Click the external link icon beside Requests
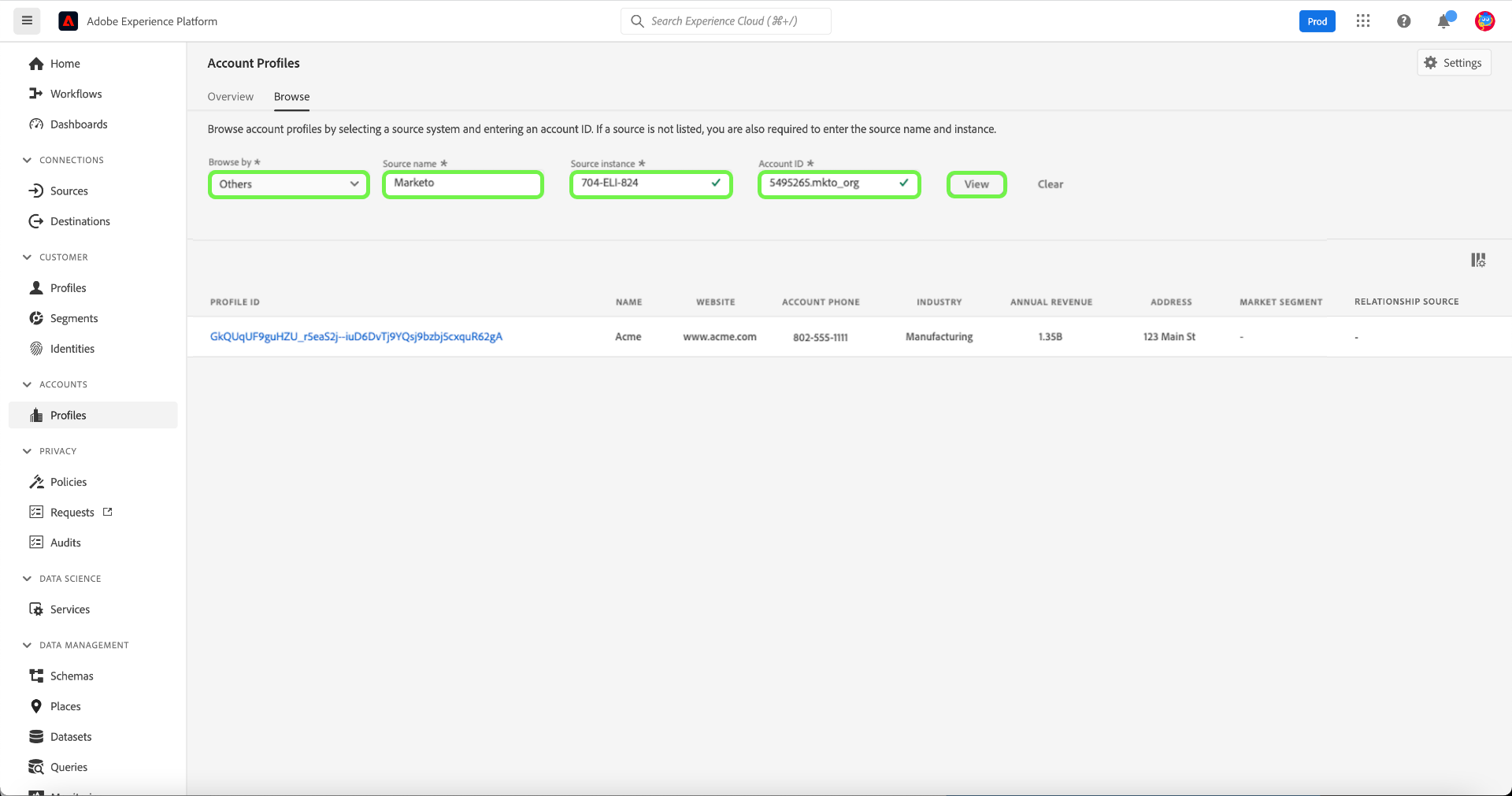This screenshot has width=1512, height=796. pyautogui.click(x=108, y=512)
